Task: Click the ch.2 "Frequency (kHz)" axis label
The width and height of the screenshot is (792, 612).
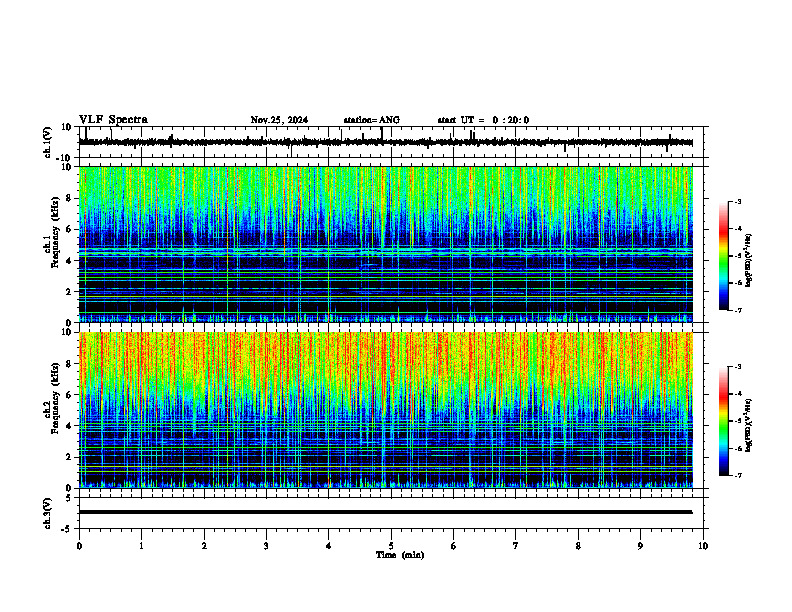Action: 55,398
